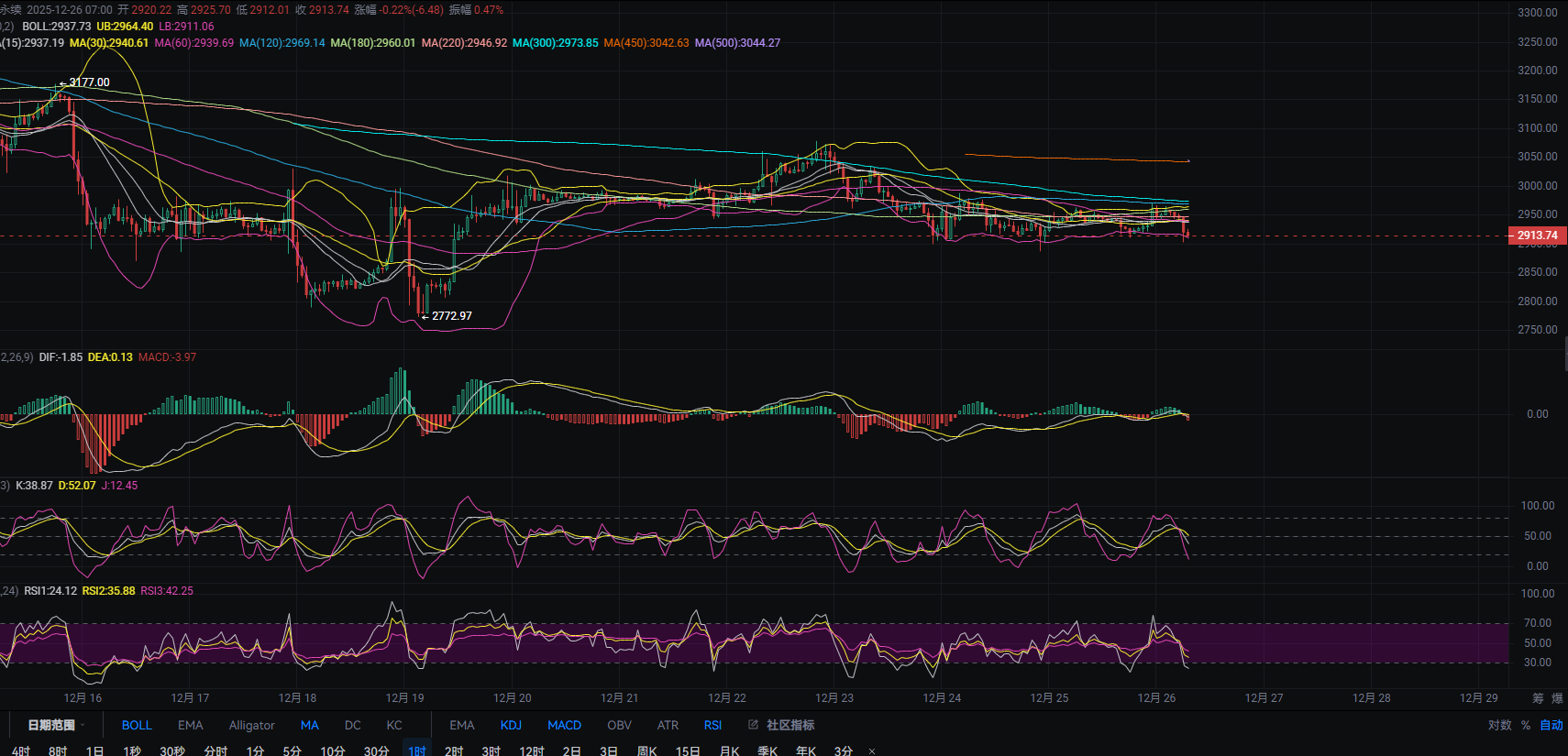Viewport: 1568px width, 756px height.
Task: Open the 爆 liquidation icon
Action: [1557, 698]
